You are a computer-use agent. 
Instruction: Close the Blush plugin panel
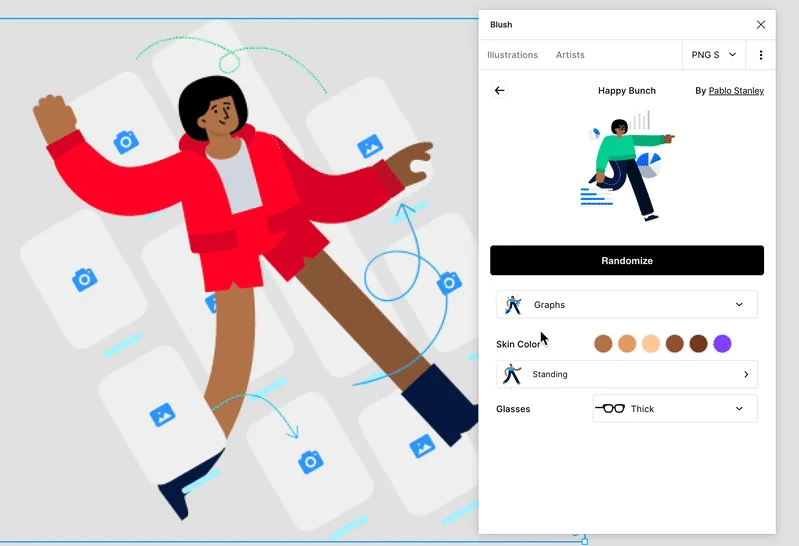click(x=761, y=25)
